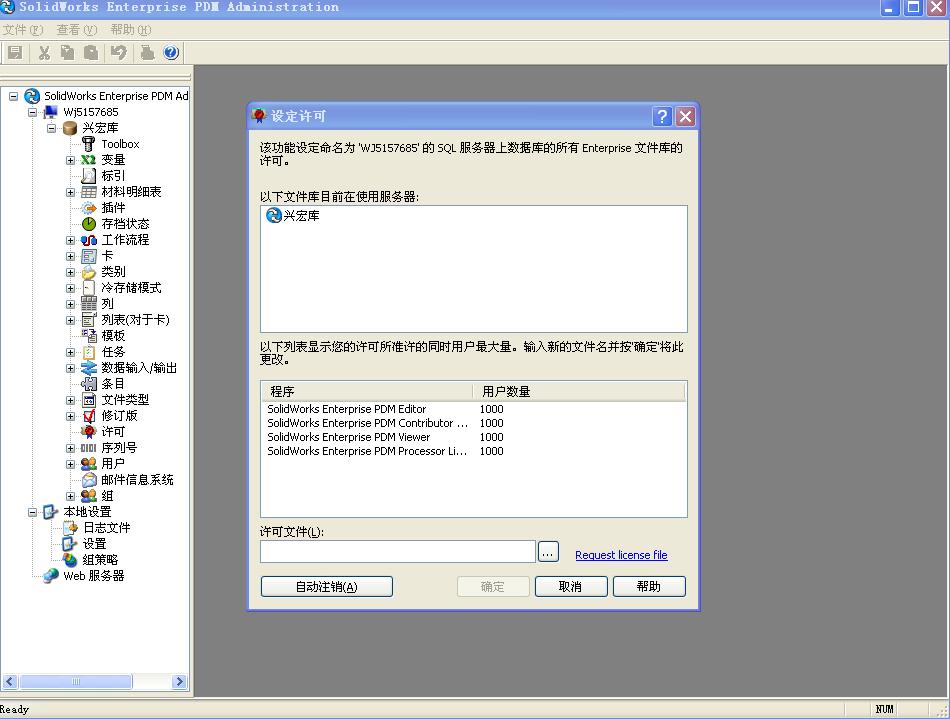Click the Cut scissors toolbar icon
The image size is (950, 719).
44,53
